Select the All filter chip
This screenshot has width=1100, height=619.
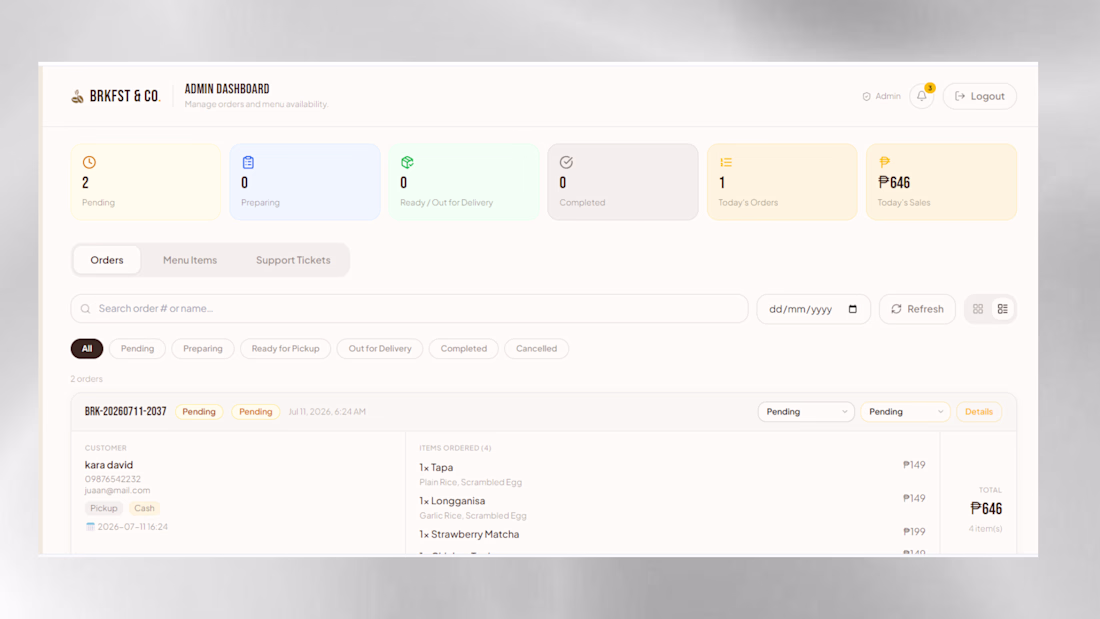point(87,349)
